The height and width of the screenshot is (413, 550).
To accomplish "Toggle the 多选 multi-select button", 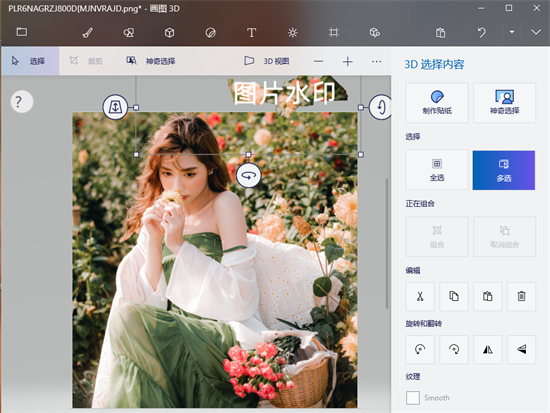I will point(504,170).
